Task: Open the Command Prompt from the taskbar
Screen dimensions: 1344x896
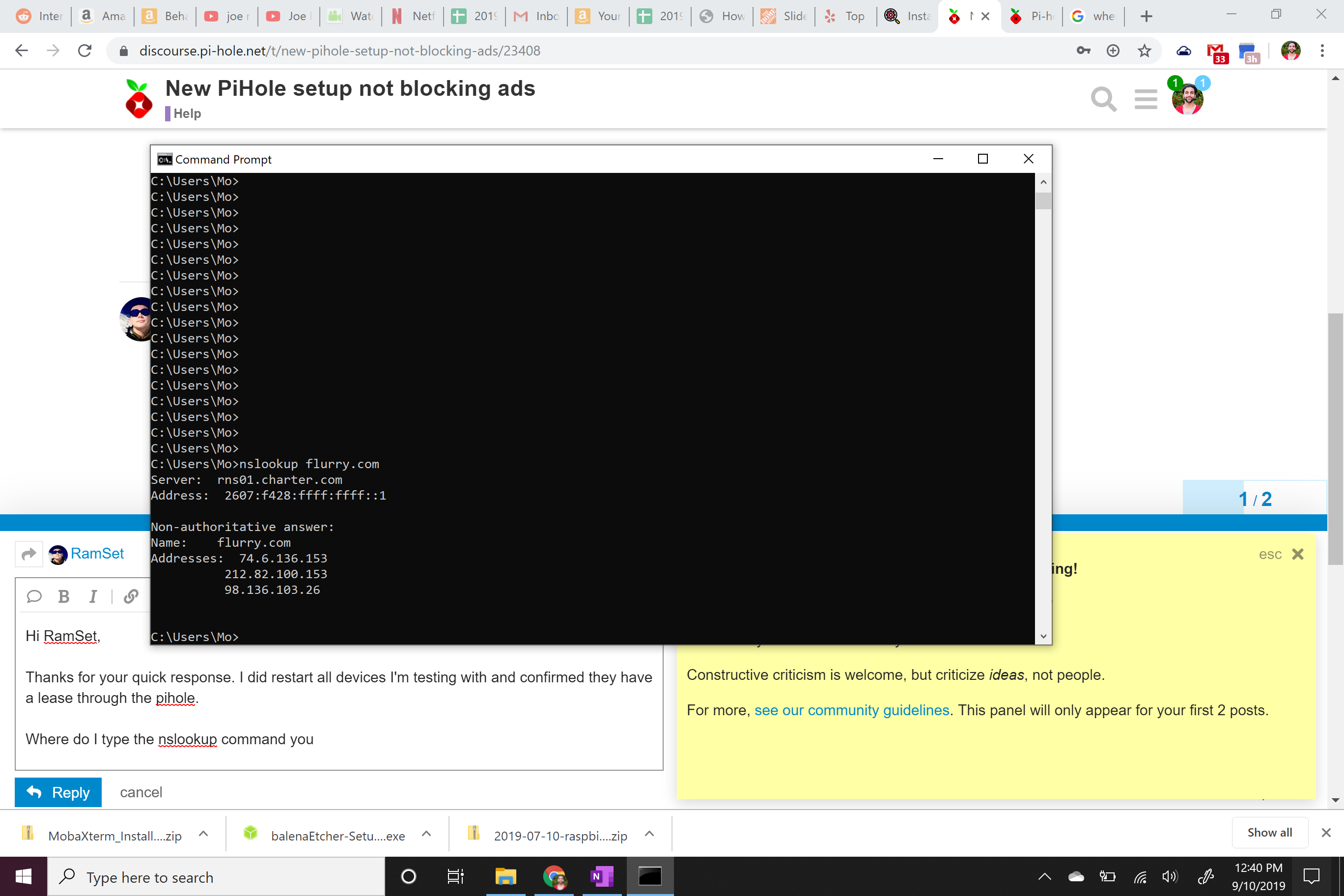Action: click(650, 876)
